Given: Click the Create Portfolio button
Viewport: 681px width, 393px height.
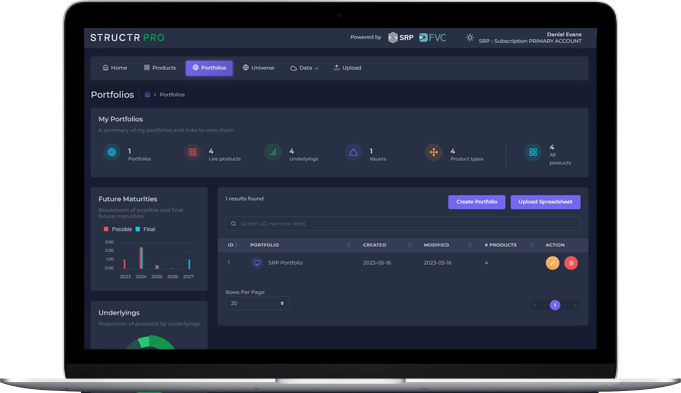Looking at the screenshot, I should pyautogui.click(x=476, y=202).
